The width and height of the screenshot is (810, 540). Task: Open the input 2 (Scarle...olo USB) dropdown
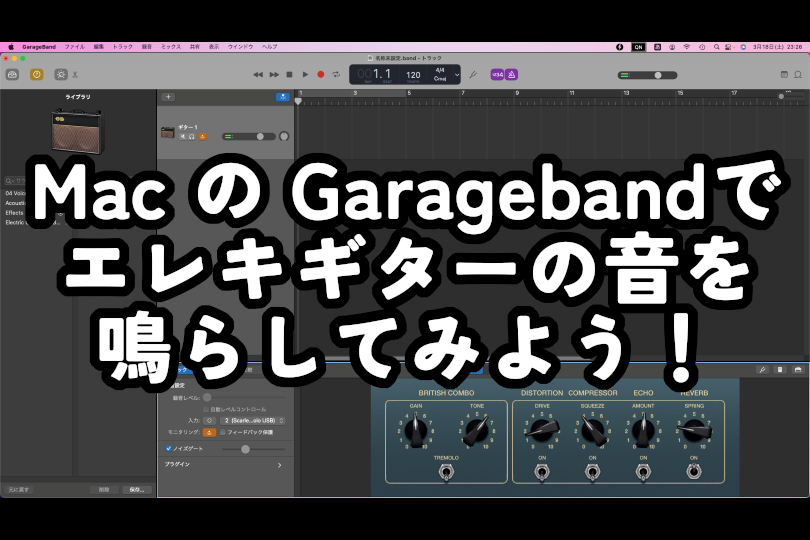253,421
